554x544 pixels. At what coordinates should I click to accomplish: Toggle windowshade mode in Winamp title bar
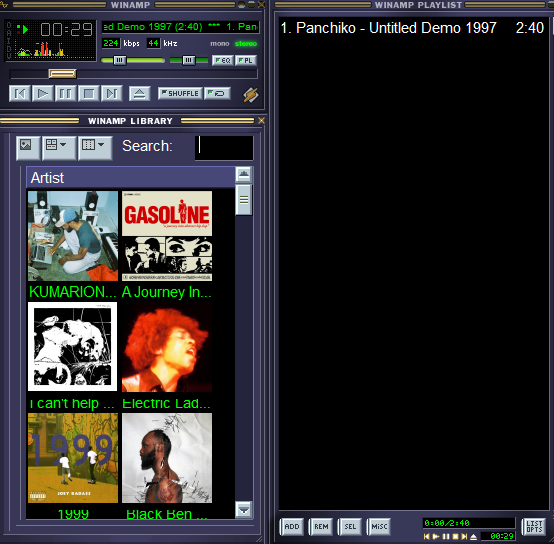(x=252, y=5)
